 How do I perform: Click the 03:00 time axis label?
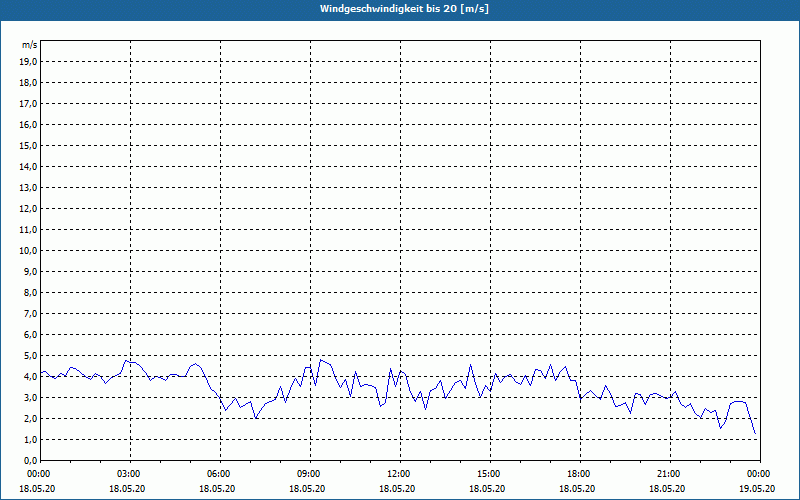[131, 474]
